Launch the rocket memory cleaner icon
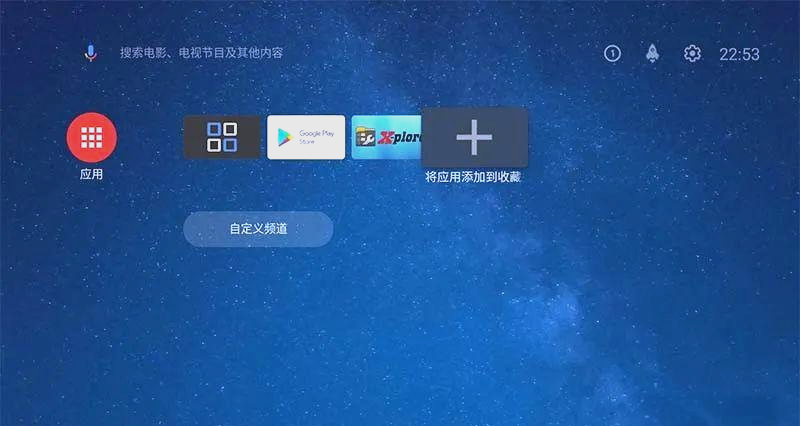The width and height of the screenshot is (800, 426). [x=652, y=54]
